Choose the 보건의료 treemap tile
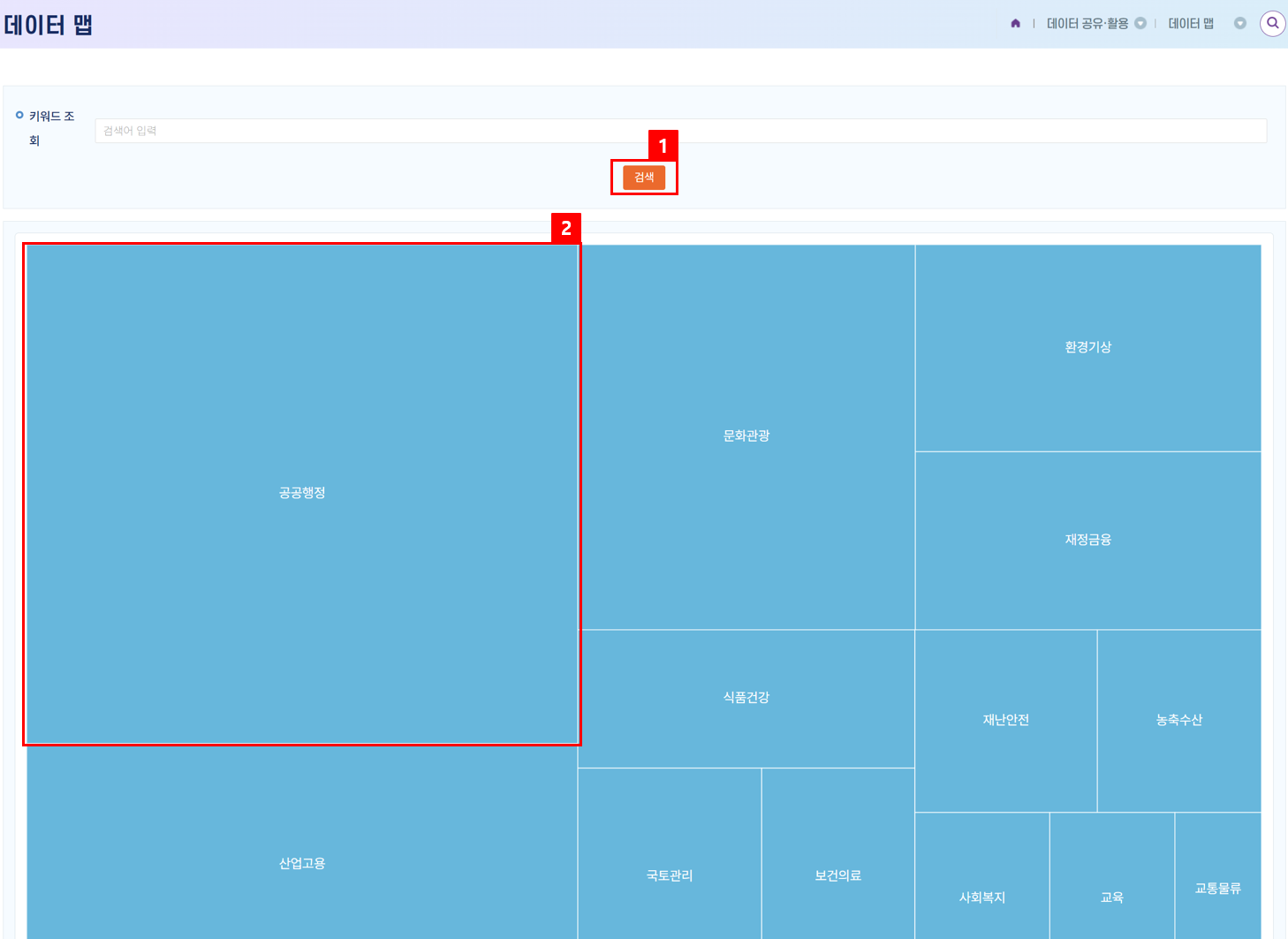The width and height of the screenshot is (1288, 939). coord(837,875)
